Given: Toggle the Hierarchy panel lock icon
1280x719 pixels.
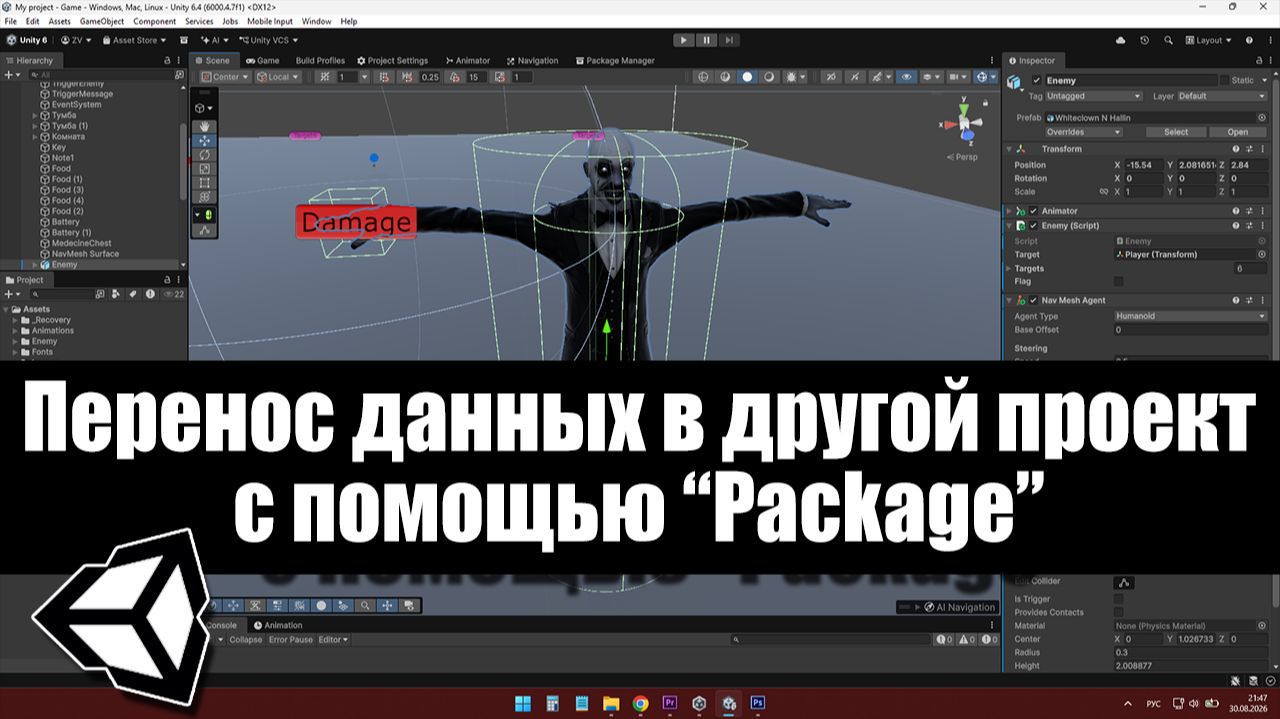Looking at the screenshot, I should (x=167, y=61).
